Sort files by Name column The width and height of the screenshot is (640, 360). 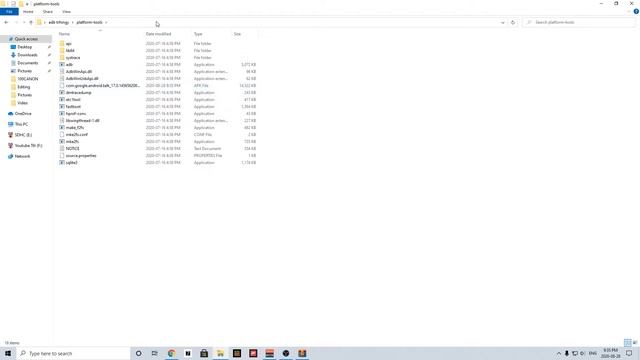click(x=64, y=34)
